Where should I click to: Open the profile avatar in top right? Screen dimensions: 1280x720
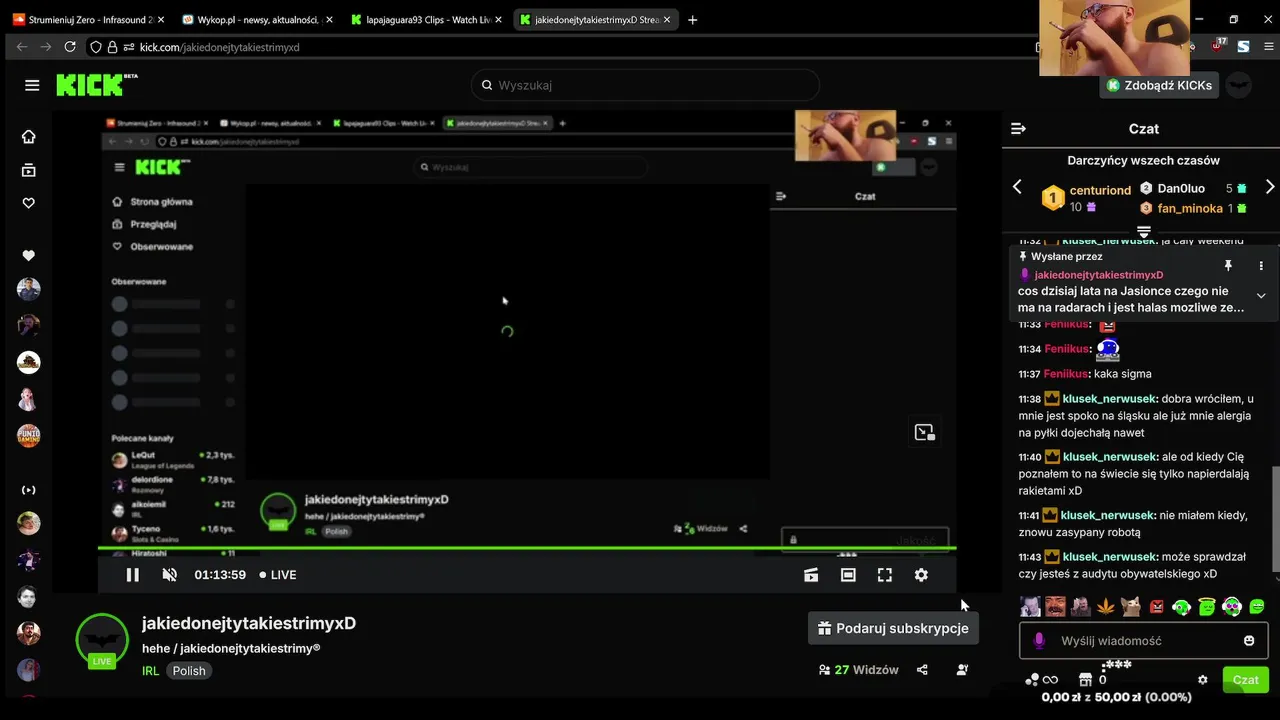(1238, 85)
